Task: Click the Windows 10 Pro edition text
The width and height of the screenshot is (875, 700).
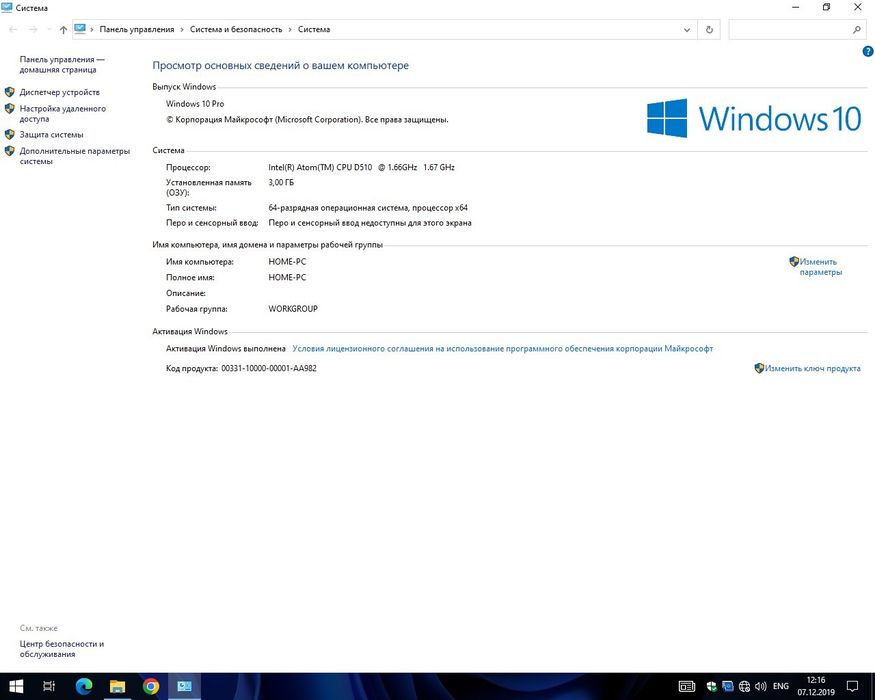Action: click(x=195, y=104)
